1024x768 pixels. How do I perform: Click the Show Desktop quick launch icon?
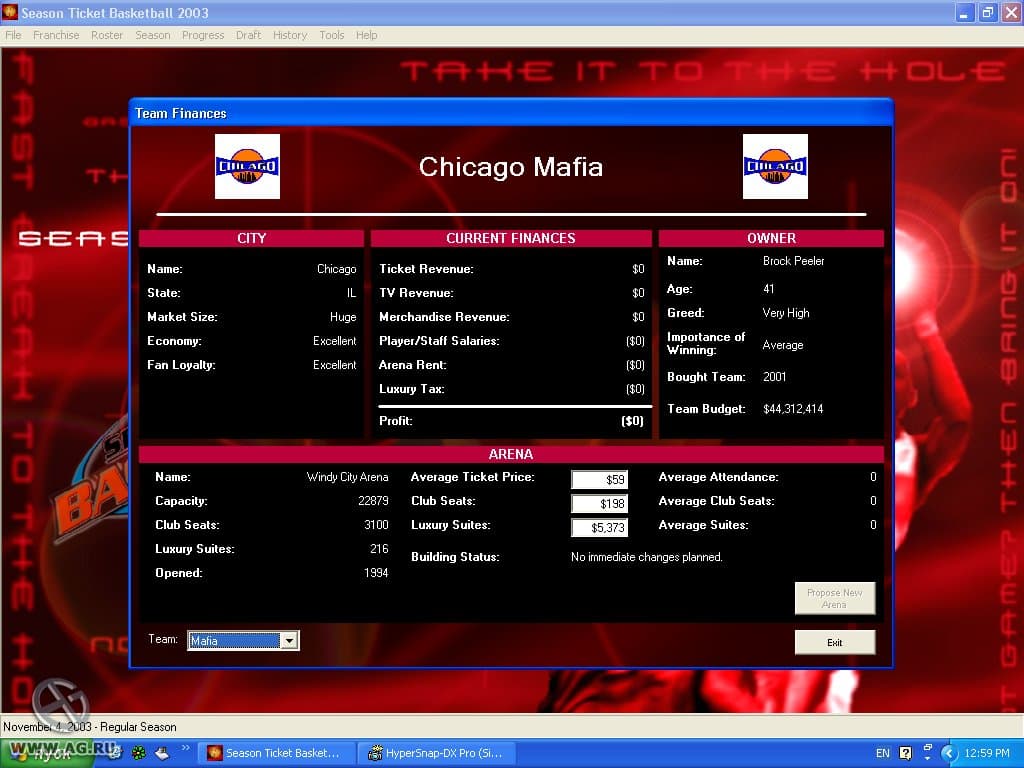tap(162, 753)
